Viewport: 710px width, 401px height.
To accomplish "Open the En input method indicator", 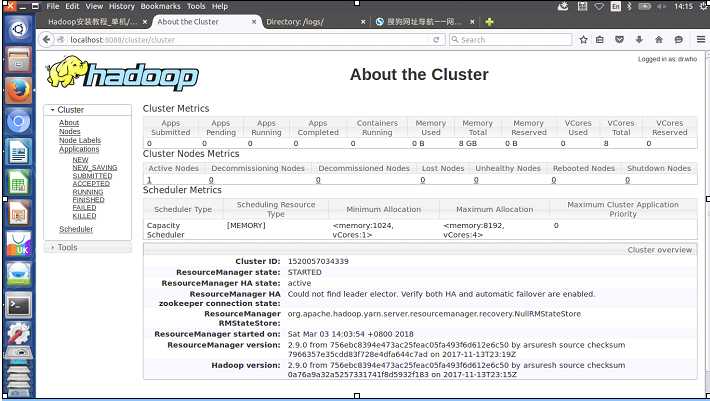I will pyautogui.click(x=615, y=6).
